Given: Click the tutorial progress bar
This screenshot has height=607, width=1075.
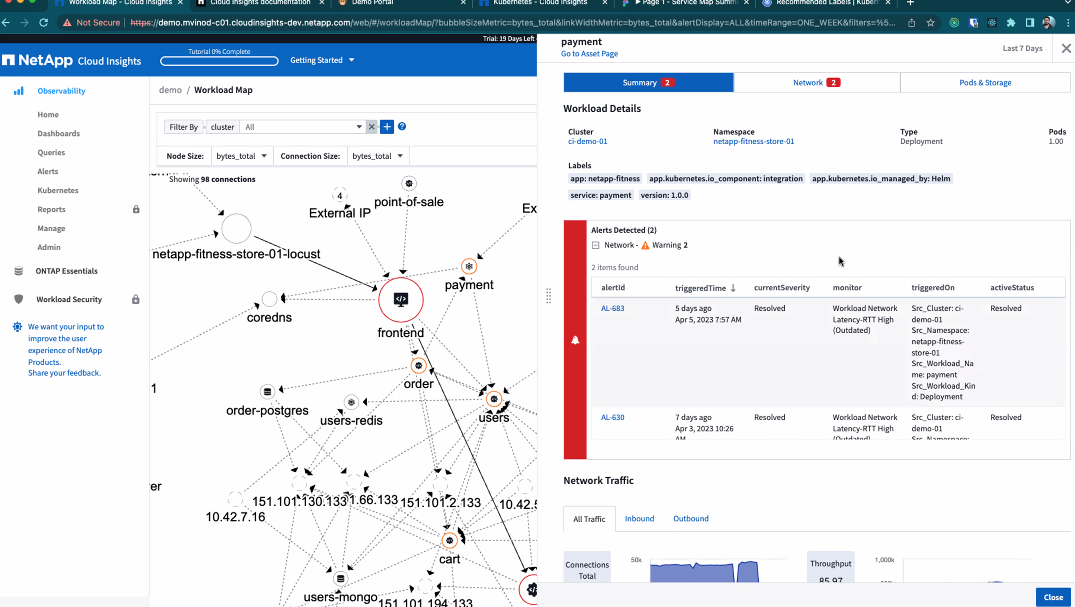Looking at the screenshot, I should coord(219,60).
